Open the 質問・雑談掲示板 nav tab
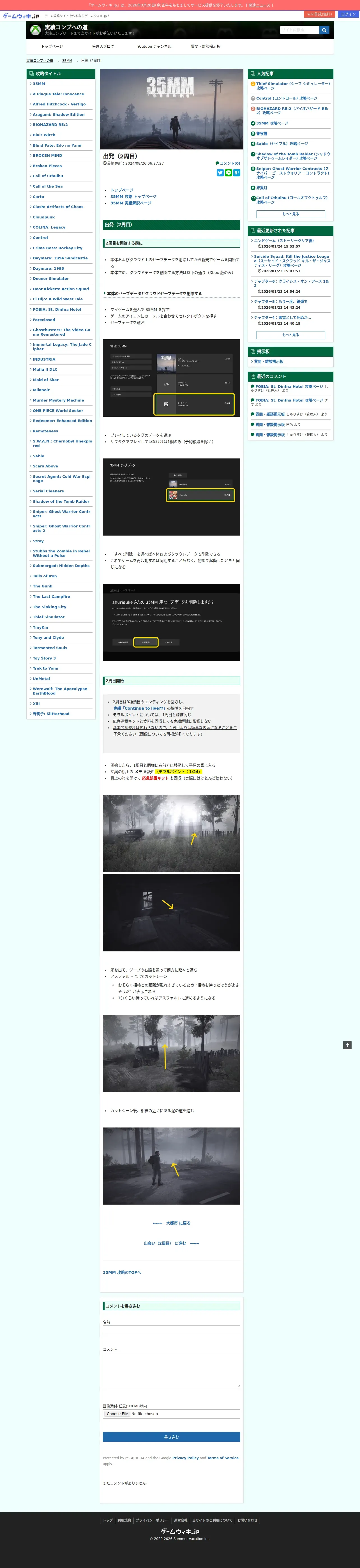 (x=205, y=46)
